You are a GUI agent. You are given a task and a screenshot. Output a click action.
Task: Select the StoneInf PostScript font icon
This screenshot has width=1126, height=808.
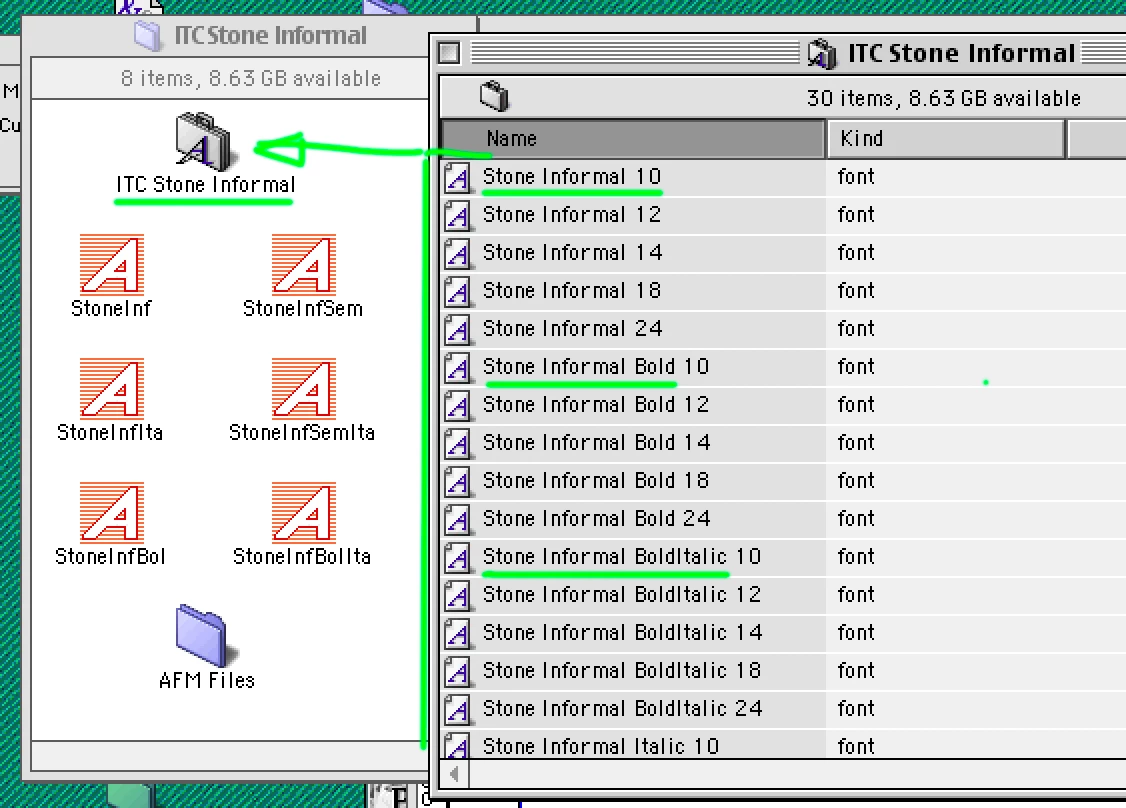pyautogui.click(x=112, y=265)
